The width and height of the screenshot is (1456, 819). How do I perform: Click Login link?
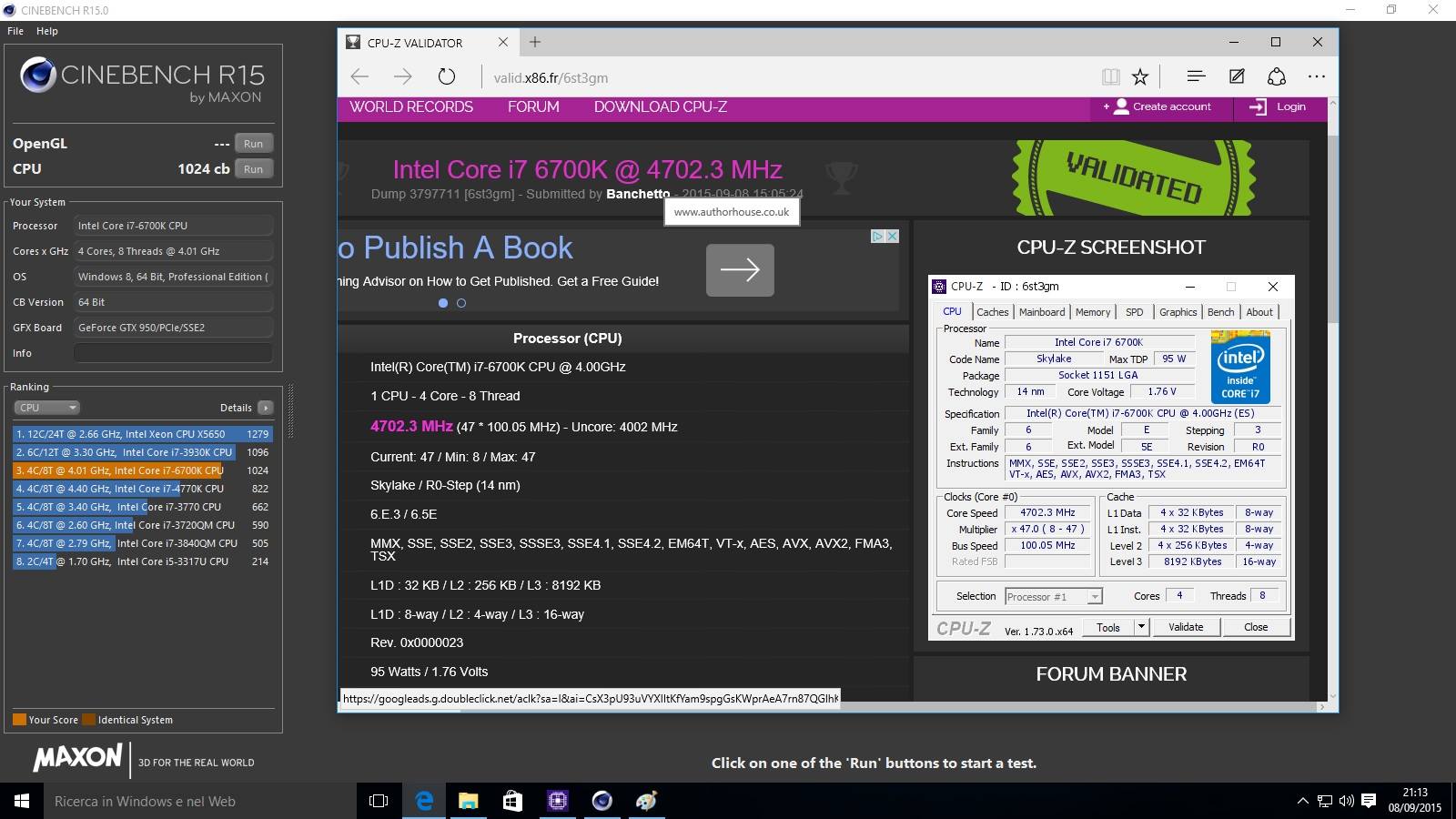pyautogui.click(x=1279, y=107)
